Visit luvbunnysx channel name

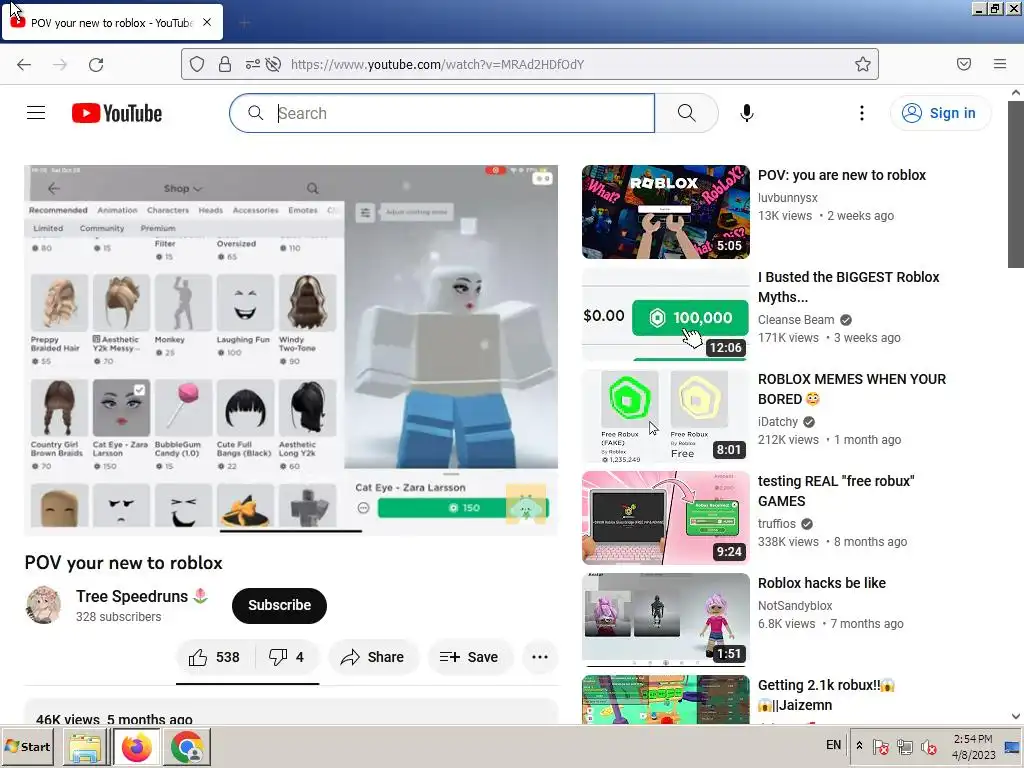[788, 197]
